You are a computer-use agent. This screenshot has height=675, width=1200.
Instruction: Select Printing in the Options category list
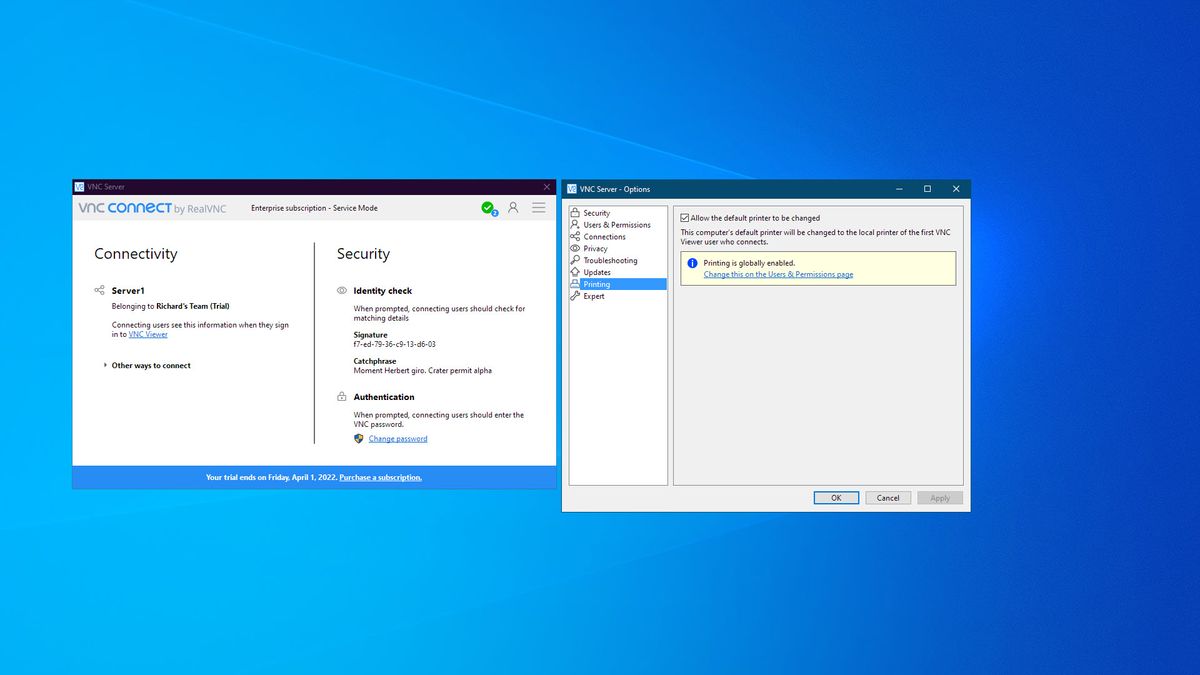(597, 283)
